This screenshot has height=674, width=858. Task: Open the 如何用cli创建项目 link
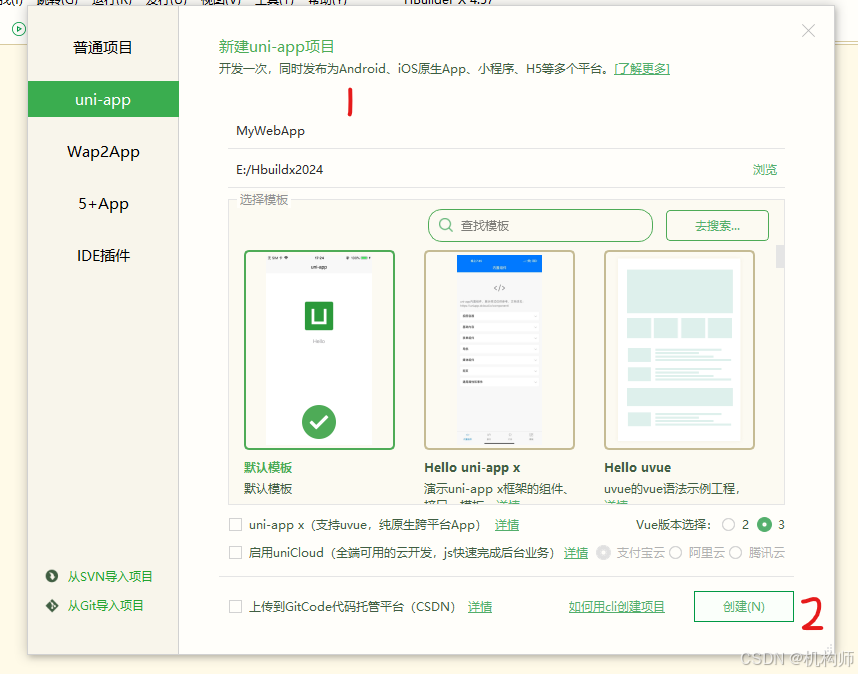tap(617, 607)
